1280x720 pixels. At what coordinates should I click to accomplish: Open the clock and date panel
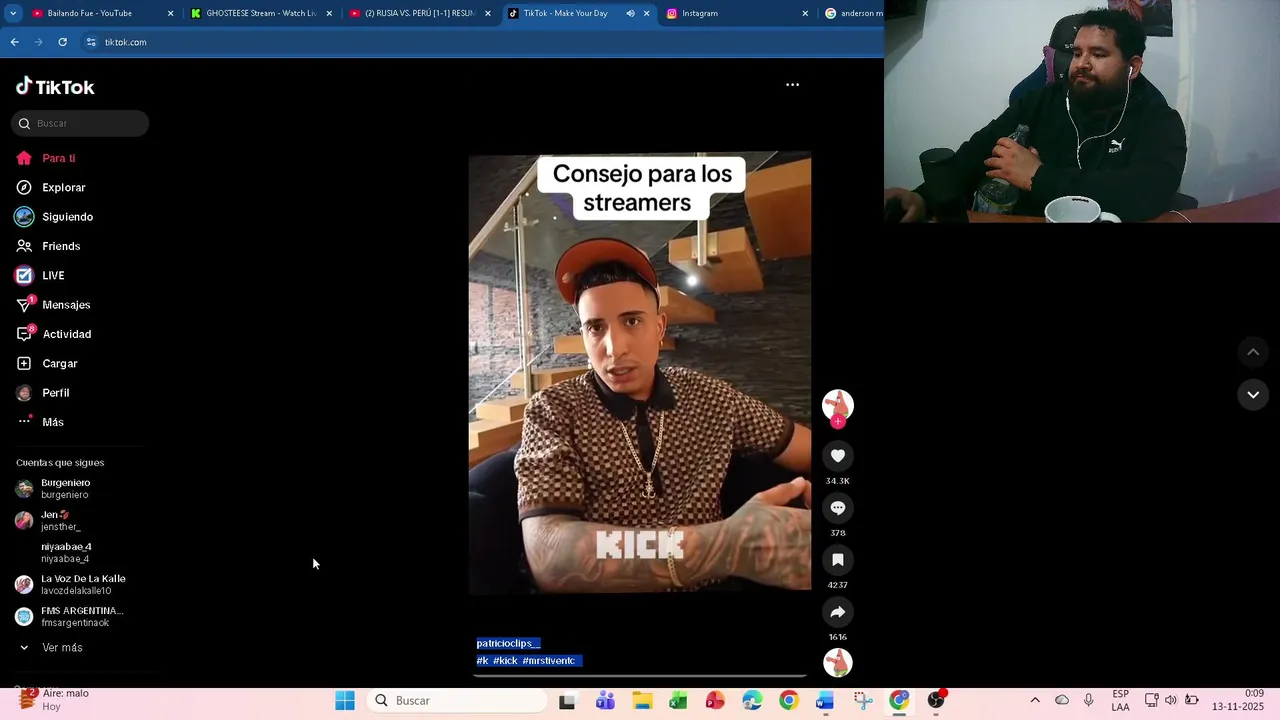tap(1238, 700)
